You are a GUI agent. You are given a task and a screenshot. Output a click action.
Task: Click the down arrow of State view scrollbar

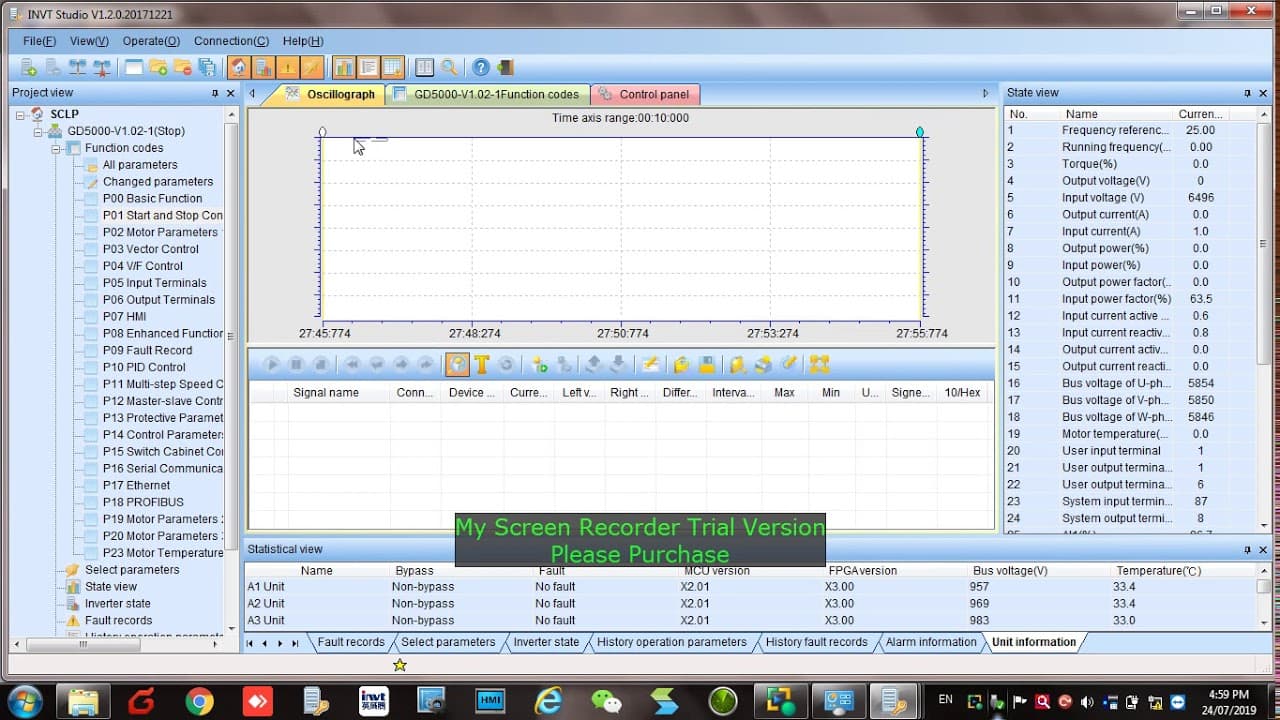[1263, 524]
